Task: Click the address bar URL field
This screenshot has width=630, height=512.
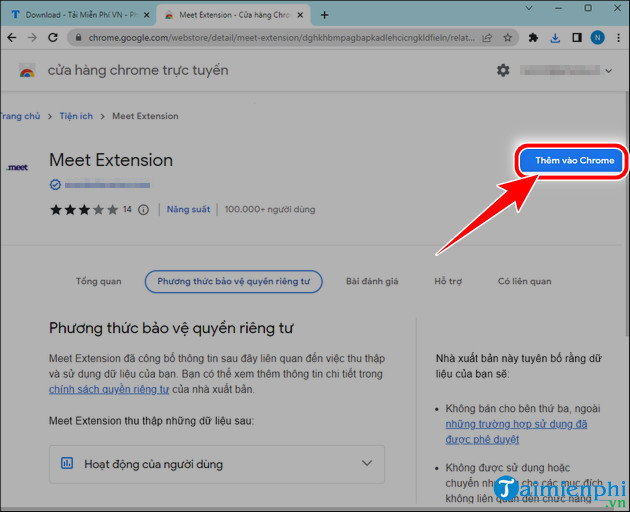Action: tap(281, 38)
